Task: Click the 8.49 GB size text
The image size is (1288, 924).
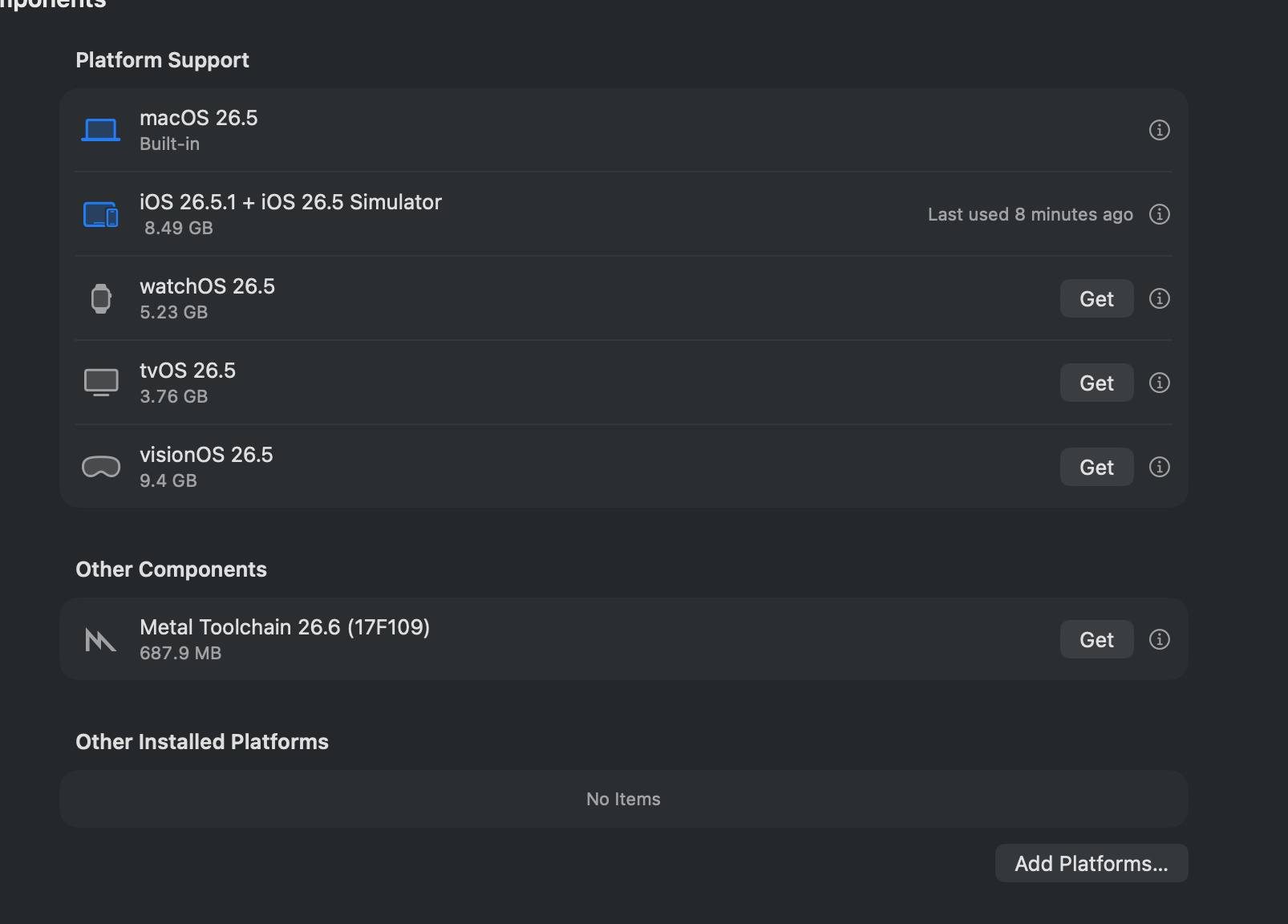Action: pos(179,228)
